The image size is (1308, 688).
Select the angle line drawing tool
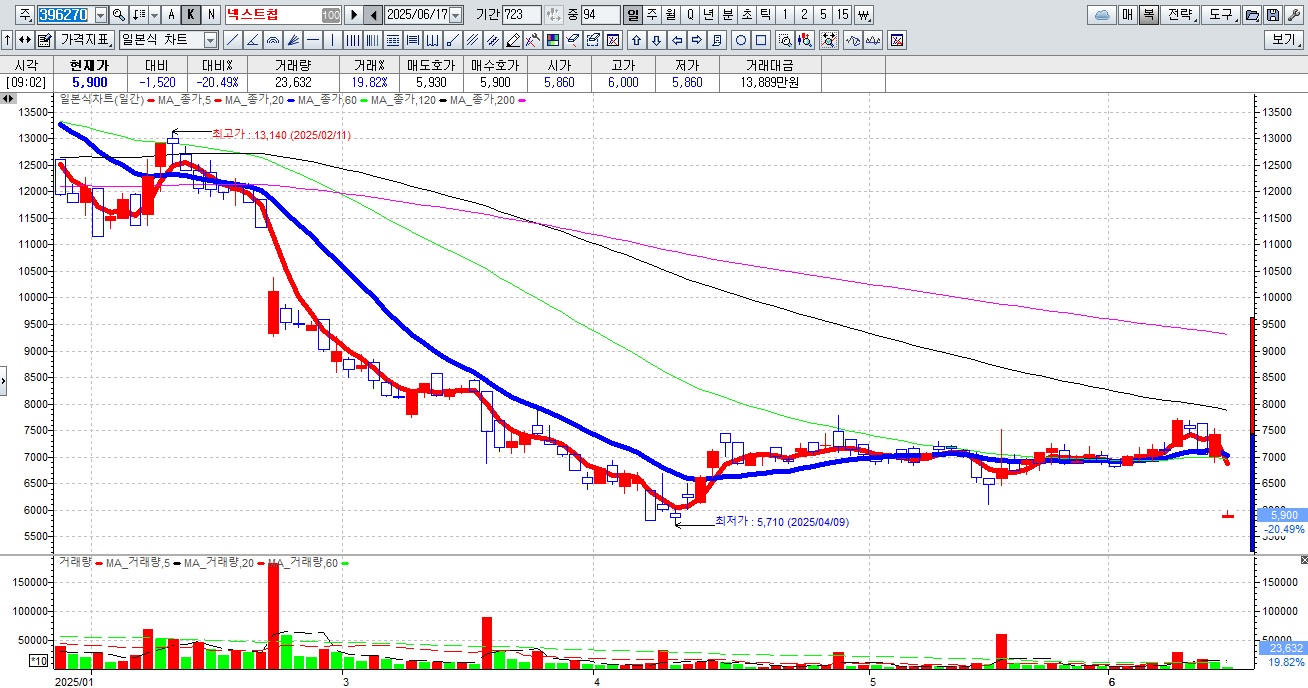point(252,40)
